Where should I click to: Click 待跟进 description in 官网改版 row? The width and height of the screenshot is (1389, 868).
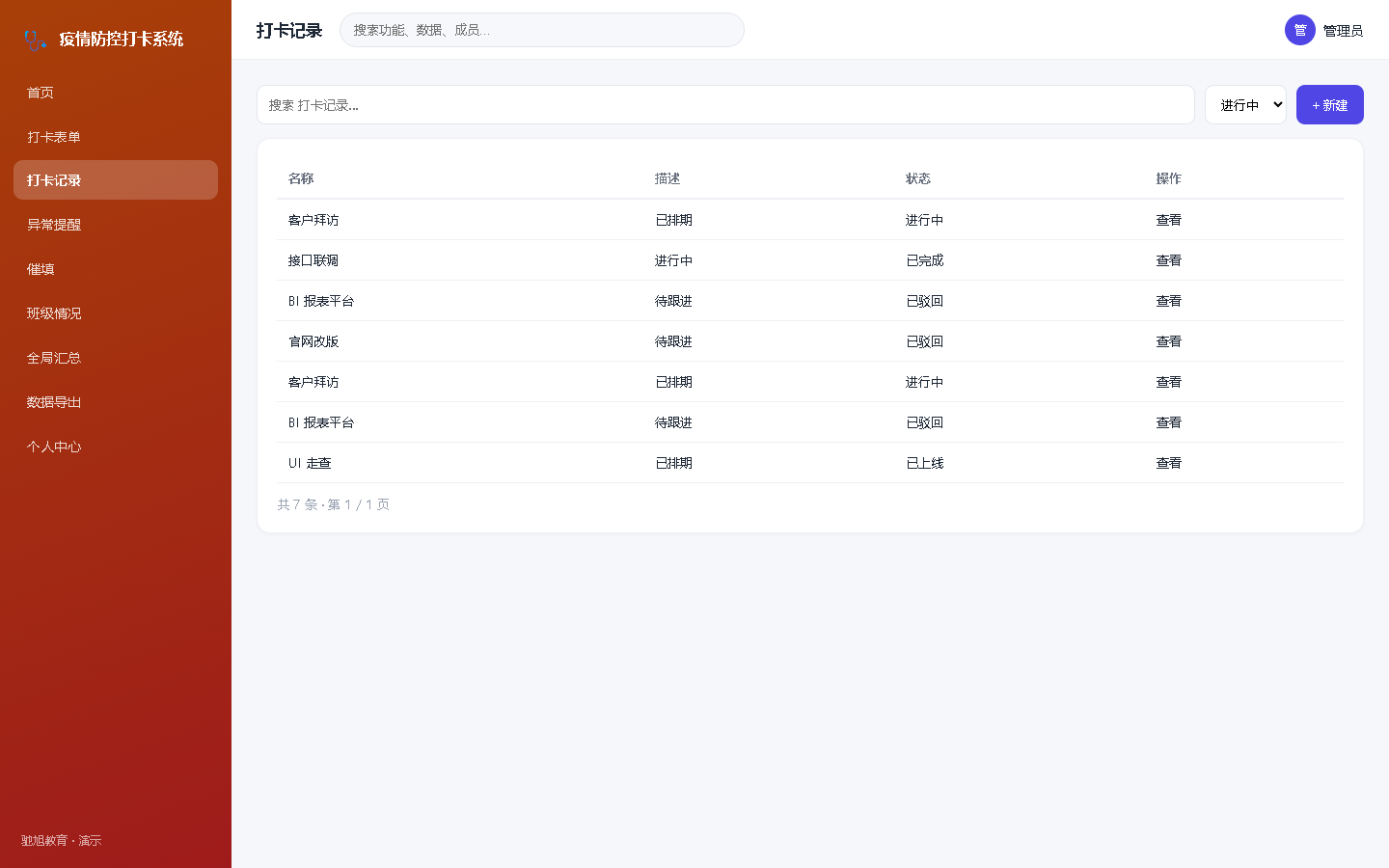[674, 341]
